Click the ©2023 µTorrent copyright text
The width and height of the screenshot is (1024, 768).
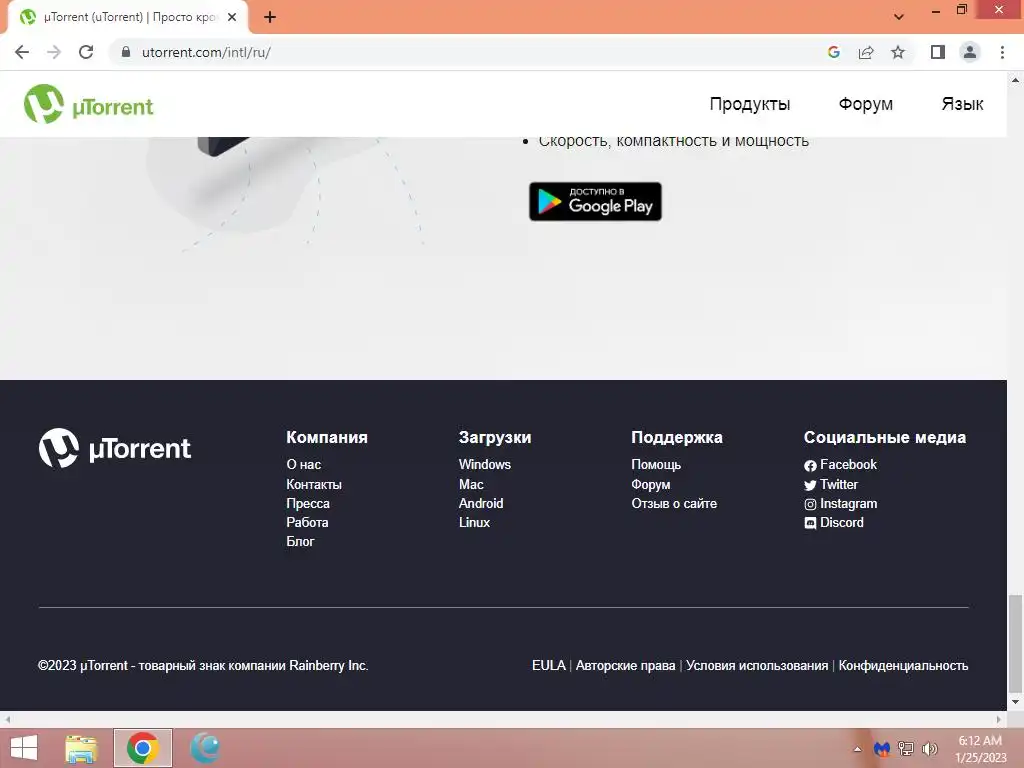point(203,665)
